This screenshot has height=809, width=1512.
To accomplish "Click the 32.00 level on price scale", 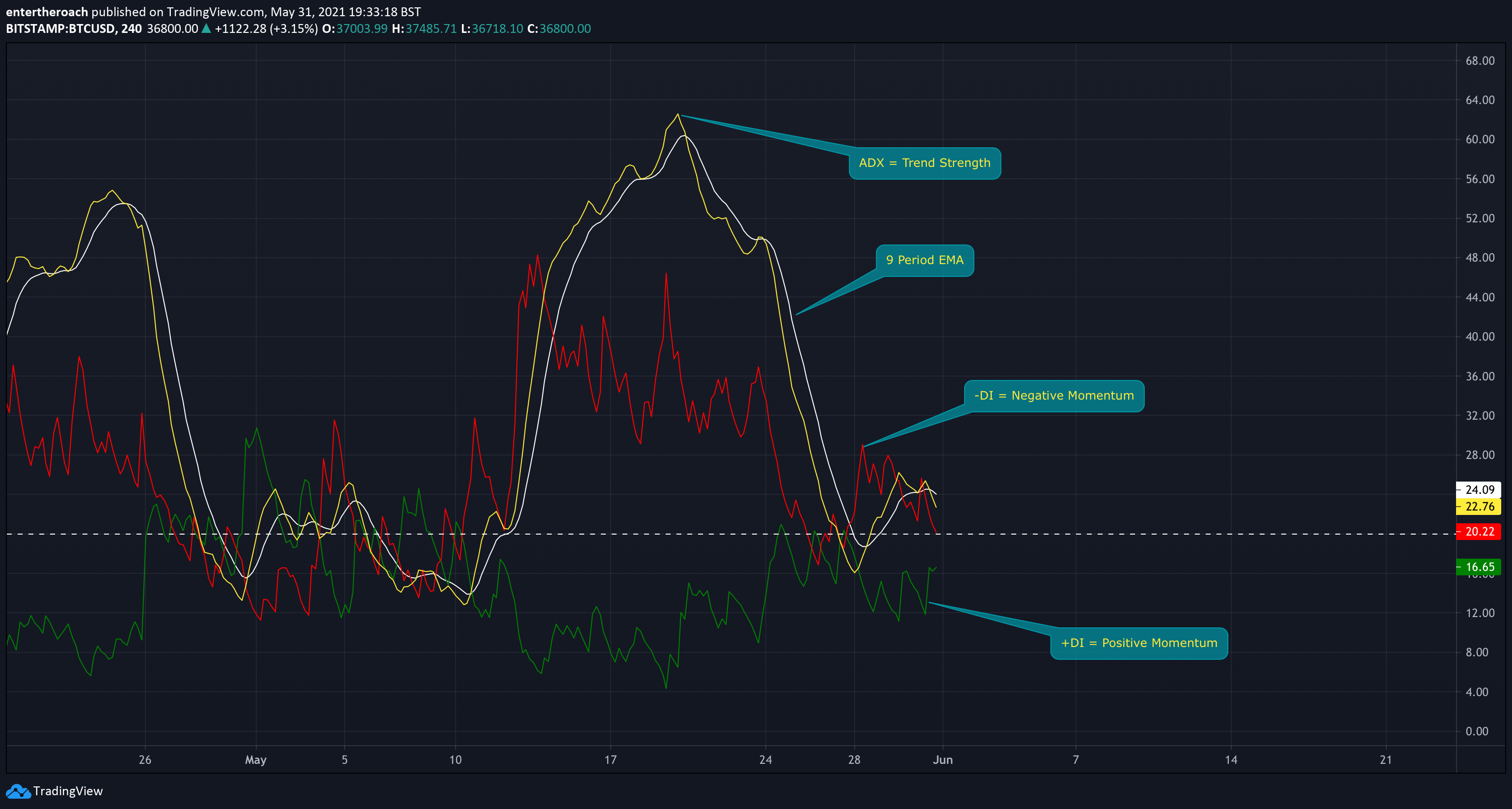I will (1480, 416).
